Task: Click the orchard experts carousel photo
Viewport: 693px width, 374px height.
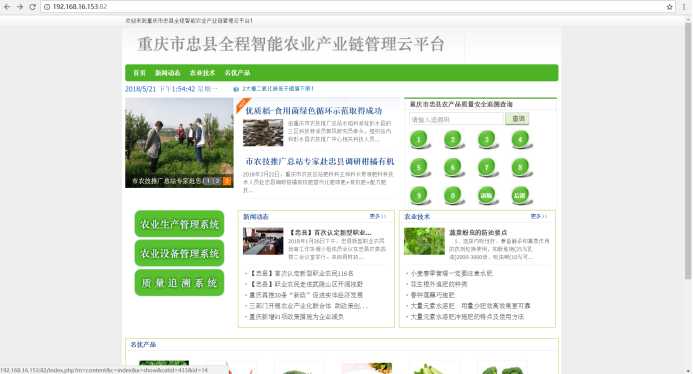Action: click(179, 142)
